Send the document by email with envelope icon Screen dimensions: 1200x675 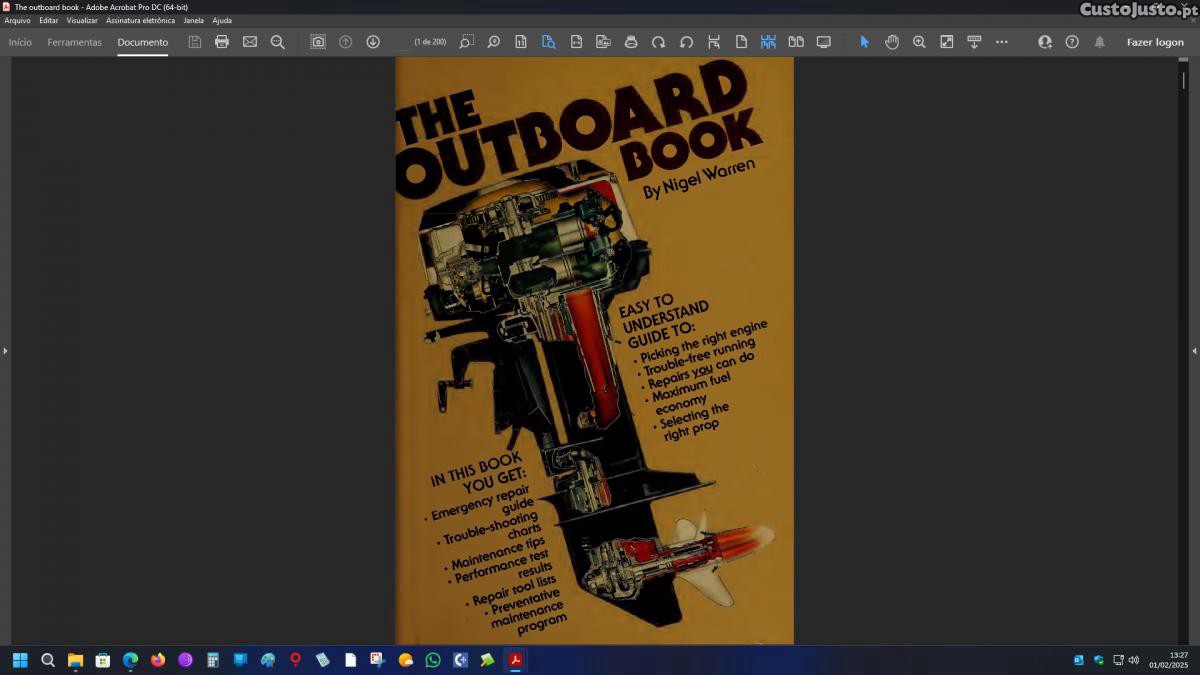coord(250,42)
